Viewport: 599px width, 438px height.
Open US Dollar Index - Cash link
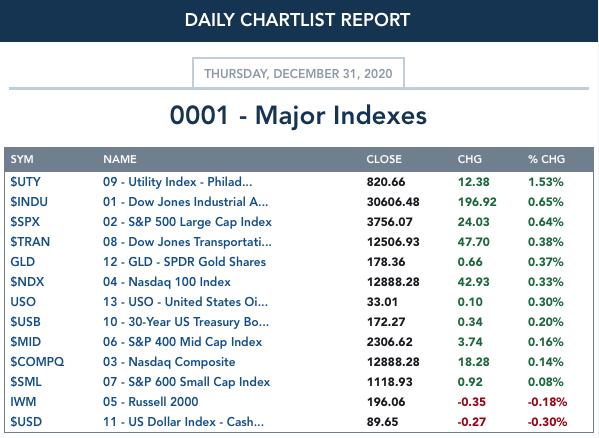(x=183, y=422)
